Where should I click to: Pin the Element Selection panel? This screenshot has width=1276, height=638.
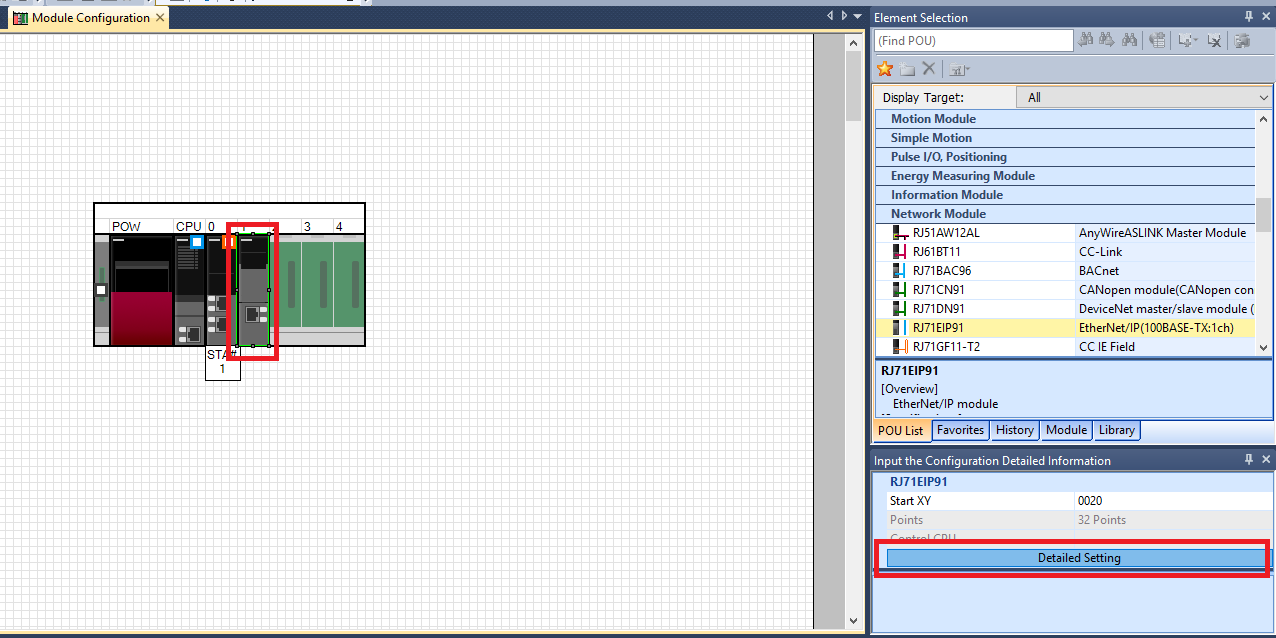pyautogui.click(x=1248, y=17)
